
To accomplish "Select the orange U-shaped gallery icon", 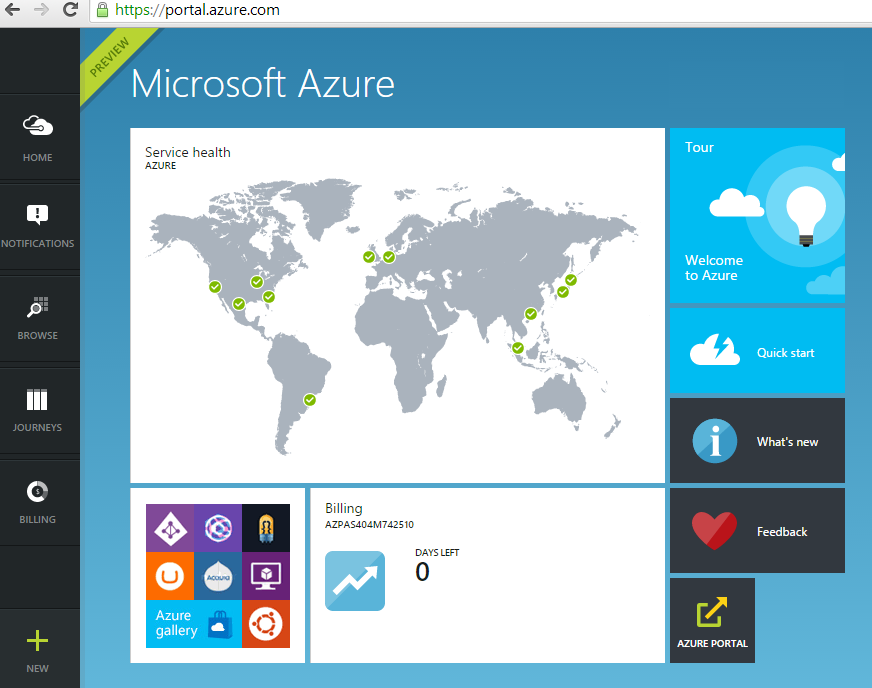I will click(170, 576).
